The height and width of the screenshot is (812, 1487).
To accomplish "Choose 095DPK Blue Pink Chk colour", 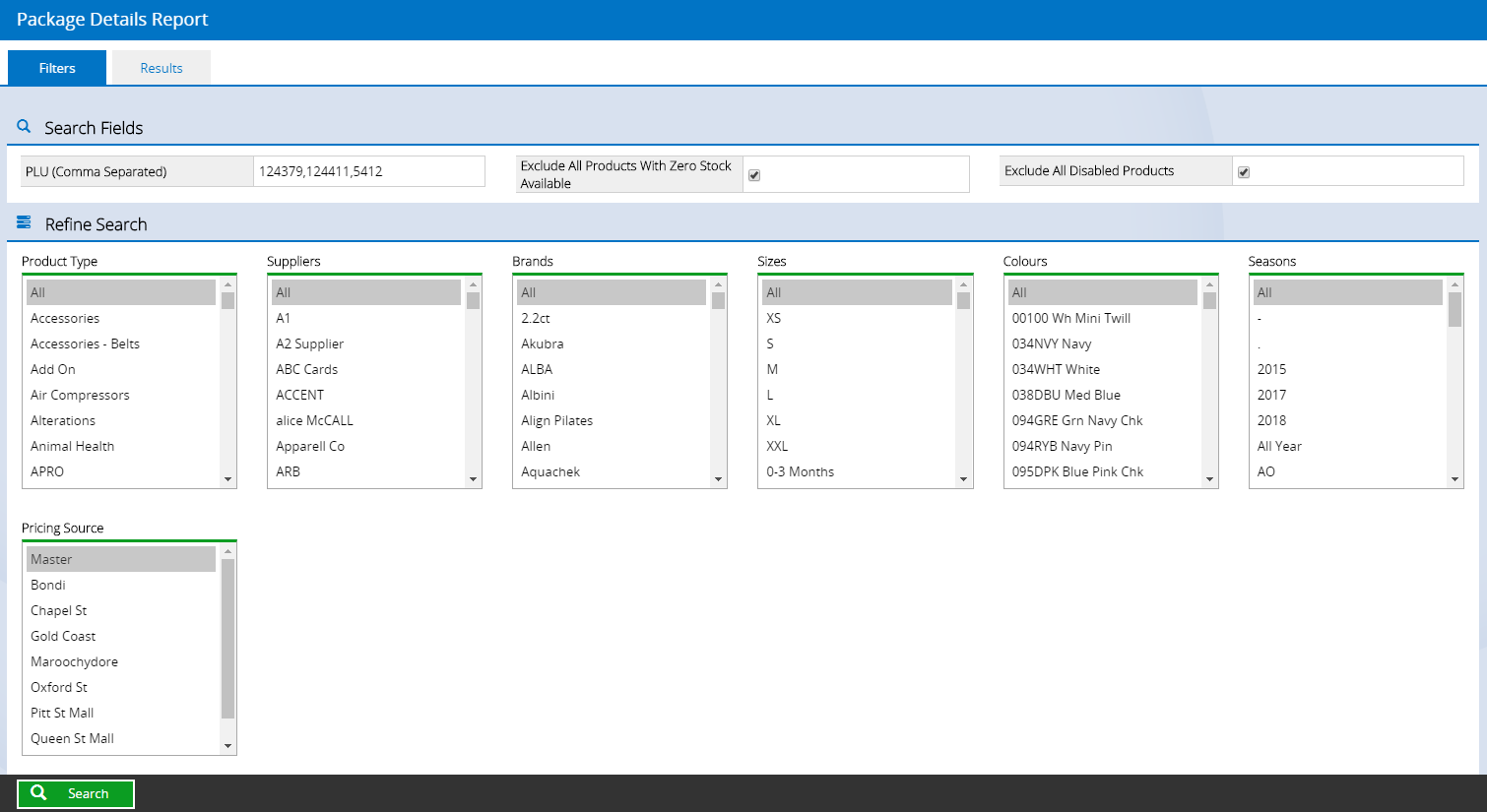I will (x=1103, y=471).
